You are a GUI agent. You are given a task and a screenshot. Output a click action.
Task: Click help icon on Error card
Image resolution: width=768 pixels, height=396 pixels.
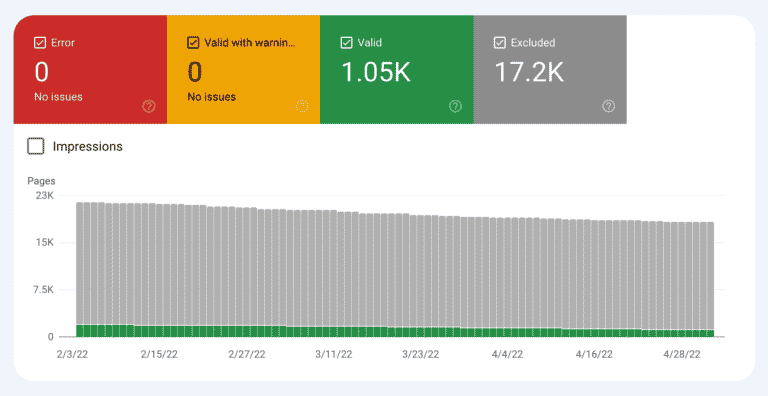(x=149, y=106)
